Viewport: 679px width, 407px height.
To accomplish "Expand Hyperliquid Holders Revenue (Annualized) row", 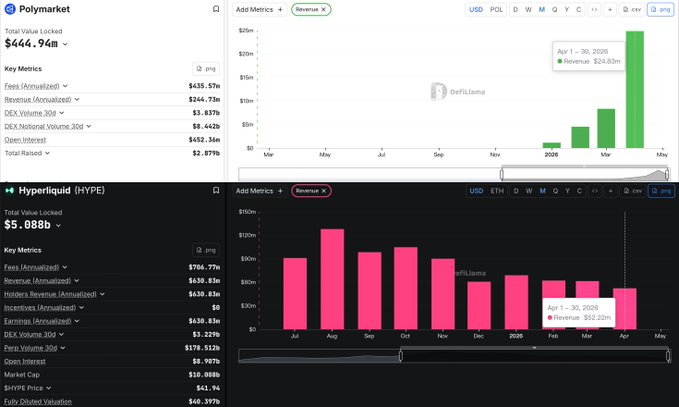I will pos(102,294).
